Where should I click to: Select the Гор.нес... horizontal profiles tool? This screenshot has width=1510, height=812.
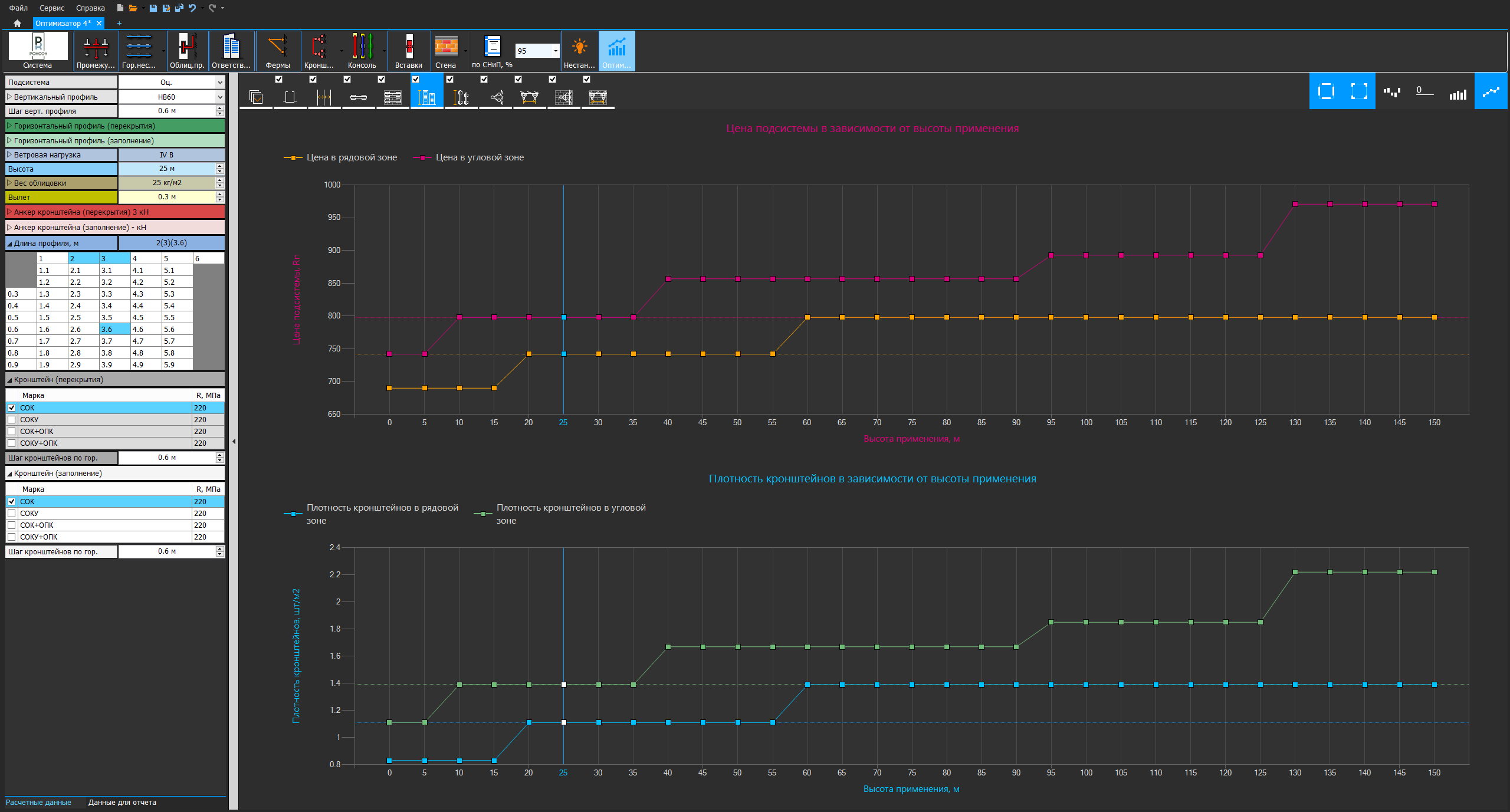click(x=139, y=51)
